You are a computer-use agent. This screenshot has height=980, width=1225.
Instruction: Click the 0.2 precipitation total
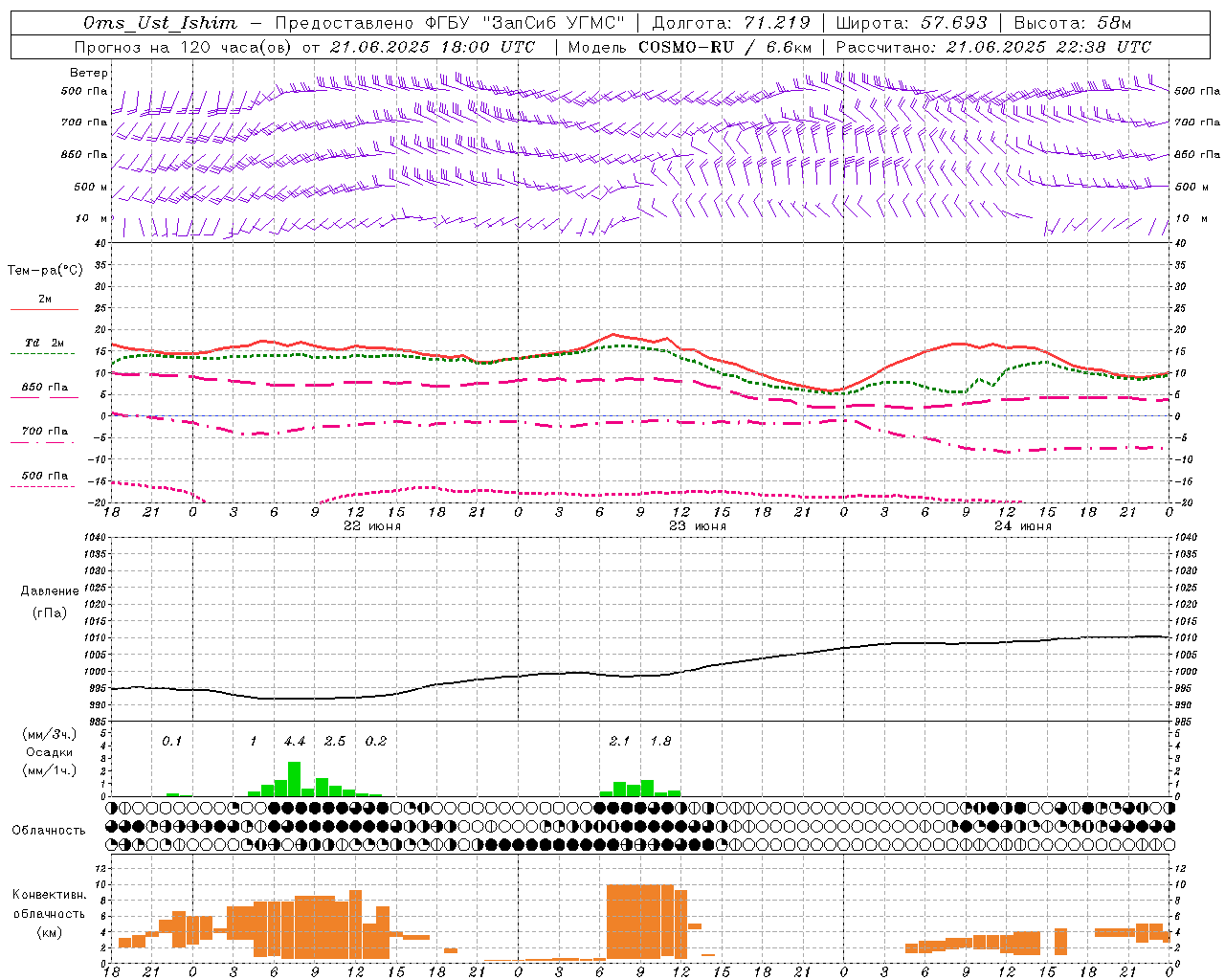(x=376, y=741)
